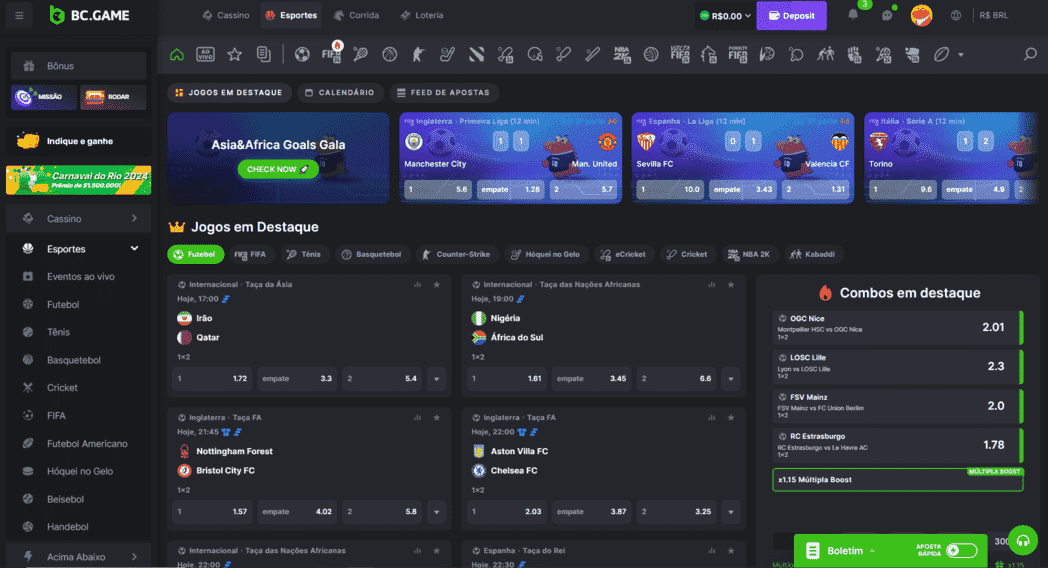Screen dimensions: 1048x568
Task: Select the tennis racket sport icon
Action: click(361, 55)
